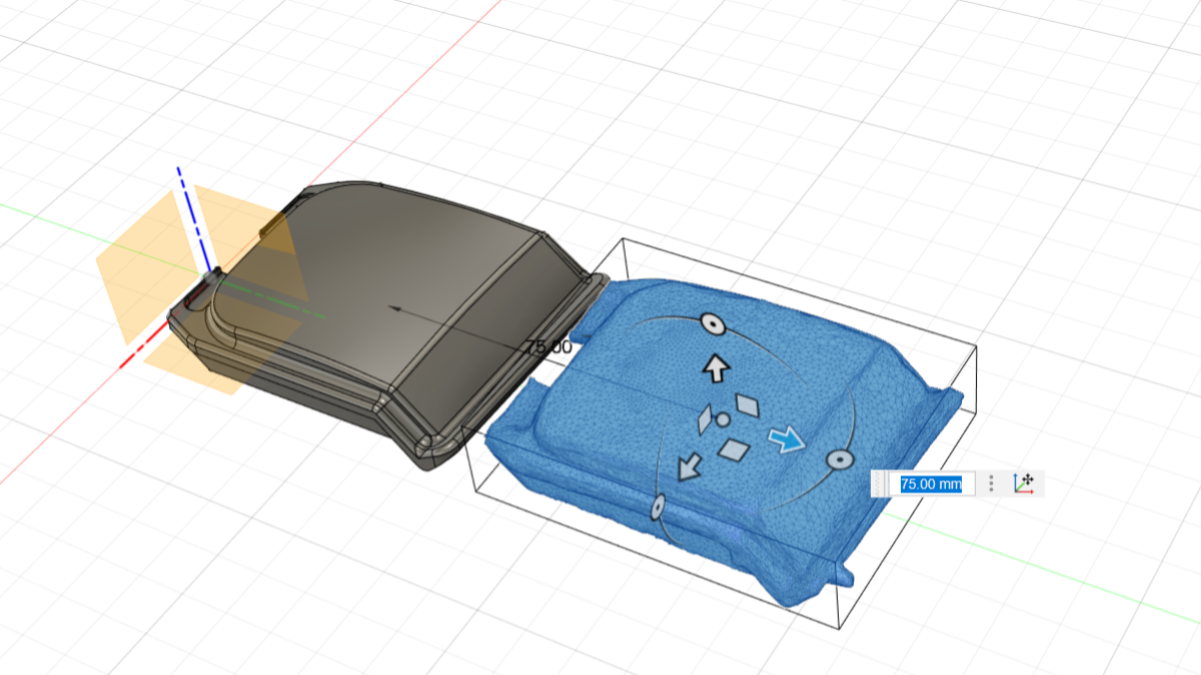Open the three-dot options menu beside distance
The width and height of the screenshot is (1201, 675).
tap(991, 484)
